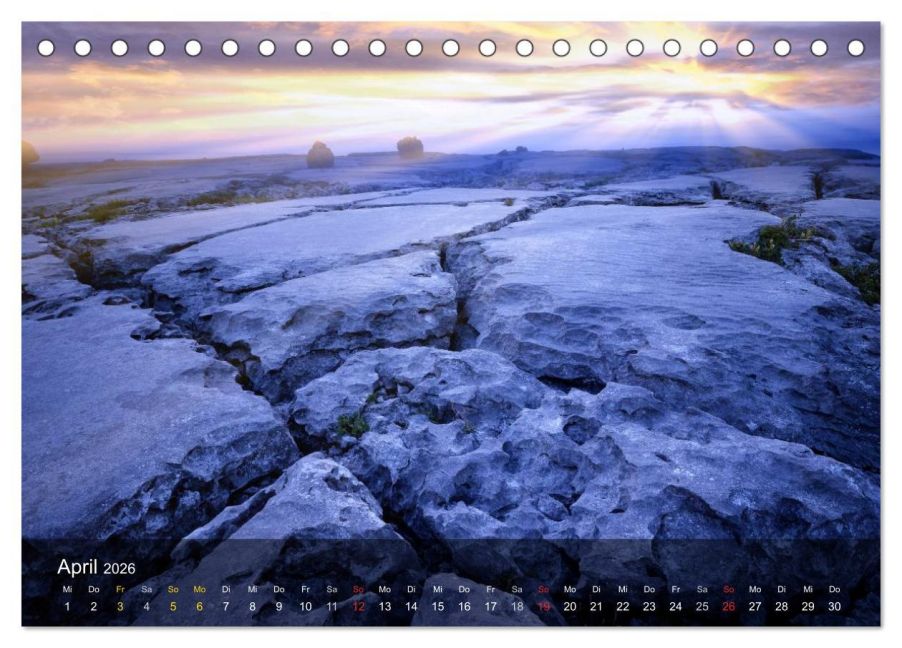Select the yellow Friday date 3
Screen dimensions: 902x648
[x=120, y=606]
